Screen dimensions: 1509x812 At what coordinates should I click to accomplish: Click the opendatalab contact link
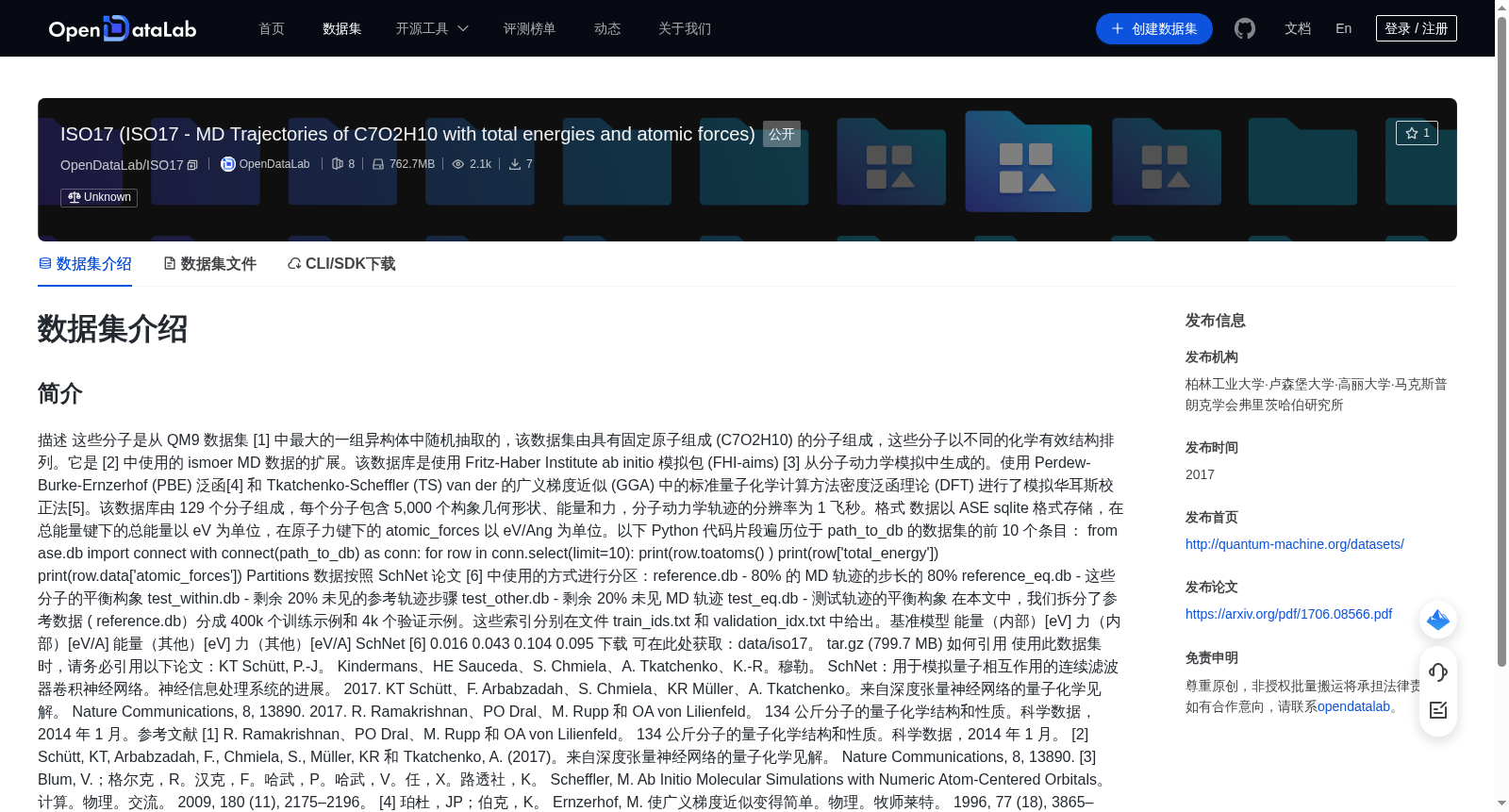1353,706
